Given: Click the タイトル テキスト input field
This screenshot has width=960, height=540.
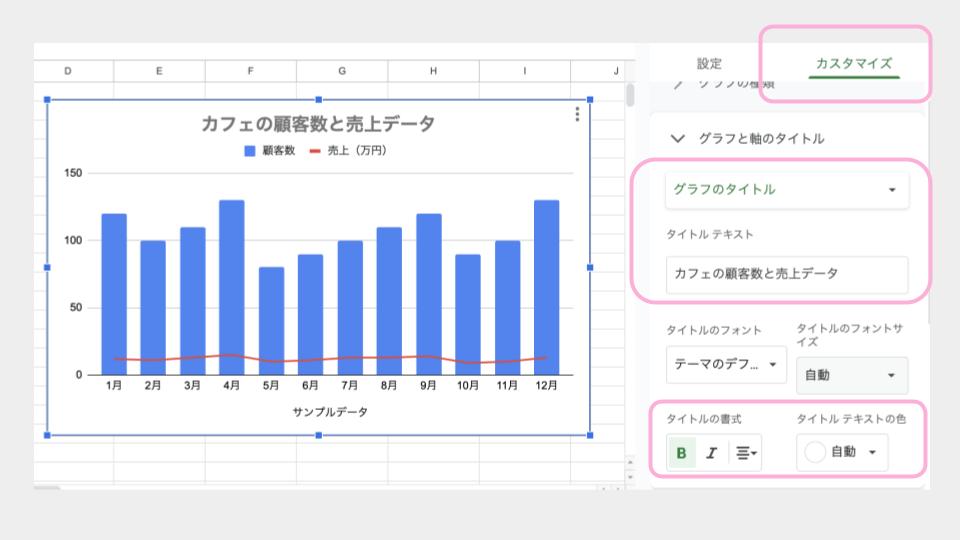Looking at the screenshot, I should pyautogui.click(x=787, y=273).
